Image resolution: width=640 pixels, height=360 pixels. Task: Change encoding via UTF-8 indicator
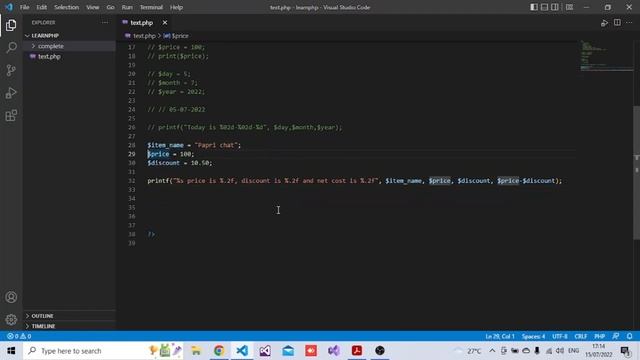click(560, 336)
